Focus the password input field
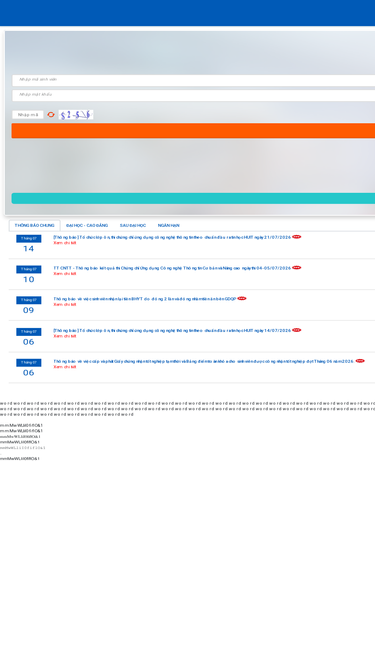Image resolution: width=375 pixels, height=667 pixels. [193, 95]
